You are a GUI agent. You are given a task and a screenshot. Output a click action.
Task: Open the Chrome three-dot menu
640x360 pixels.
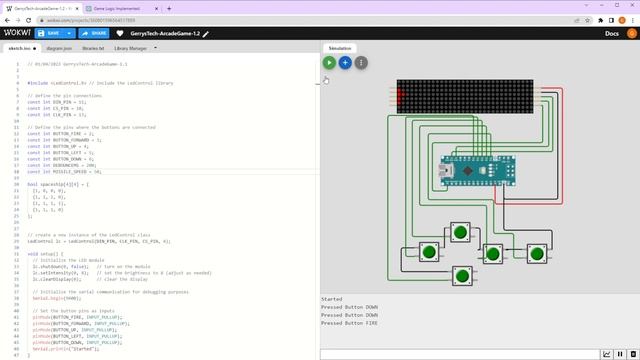point(633,20)
